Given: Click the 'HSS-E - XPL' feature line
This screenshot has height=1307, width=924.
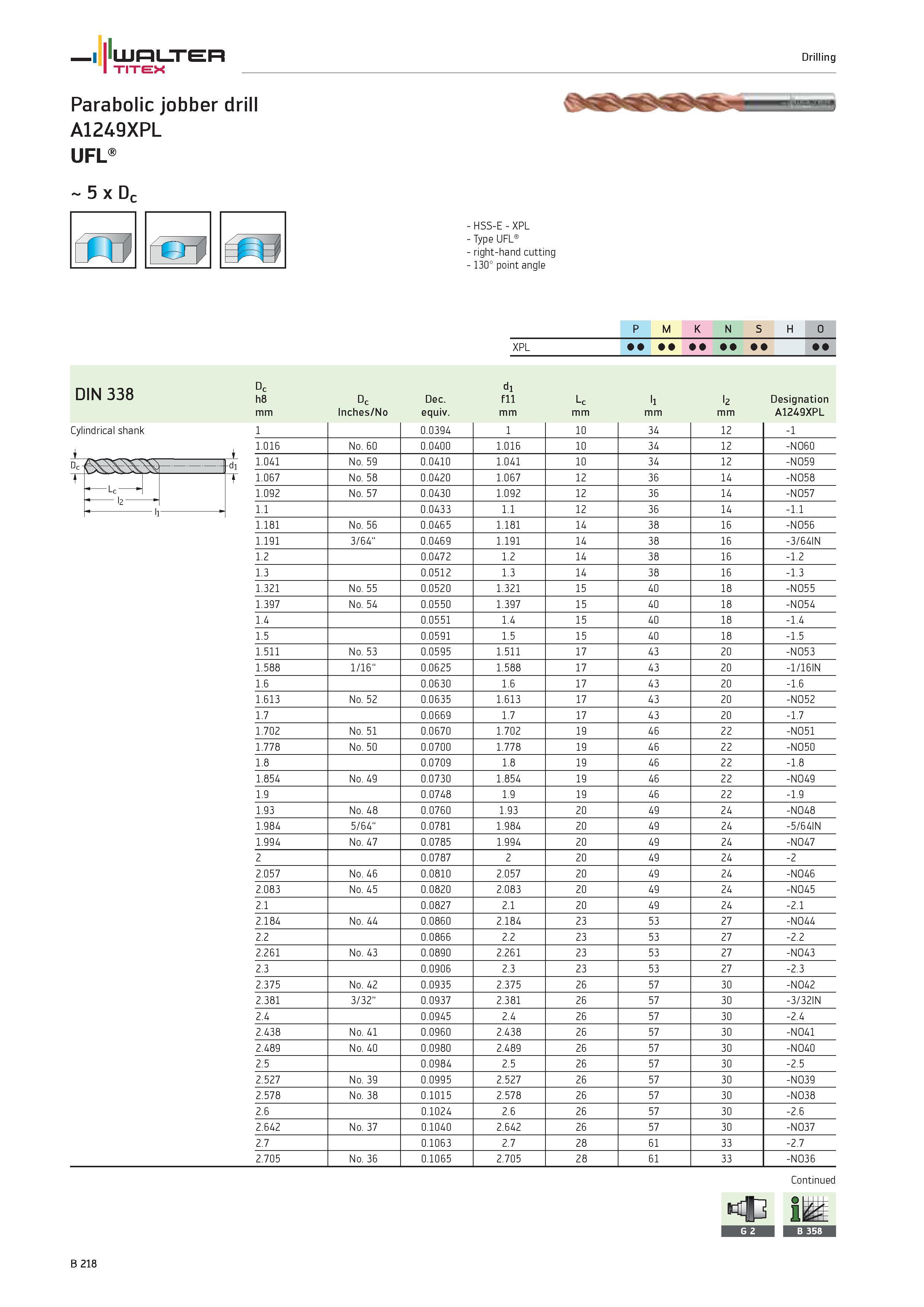Looking at the screenshot, I should point(498,226).
